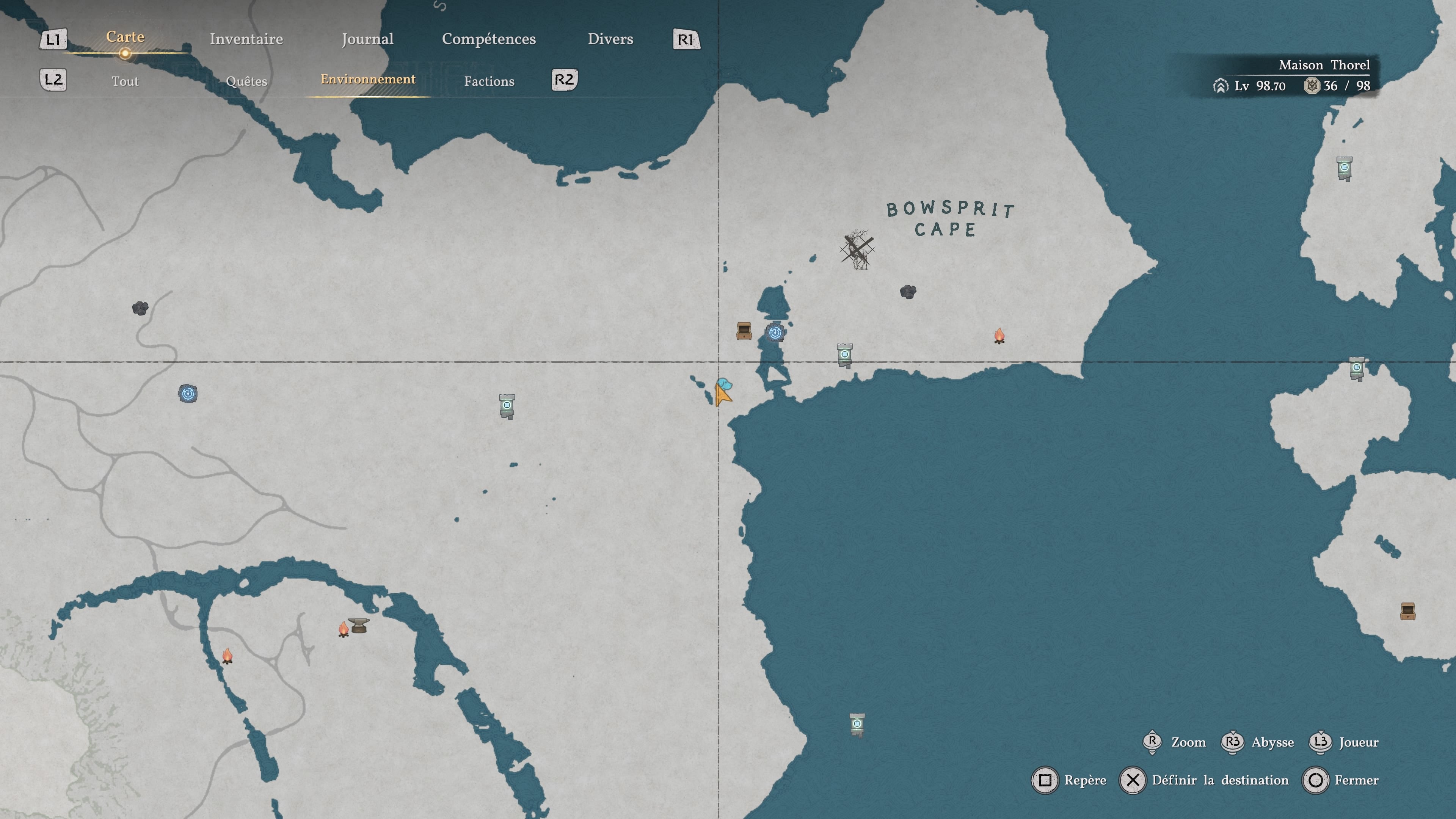The image size is (1456, 819).
Task: Click the emblem icon beside 36 / 98
Action: pyautogui.click(x=1311, y=86)
